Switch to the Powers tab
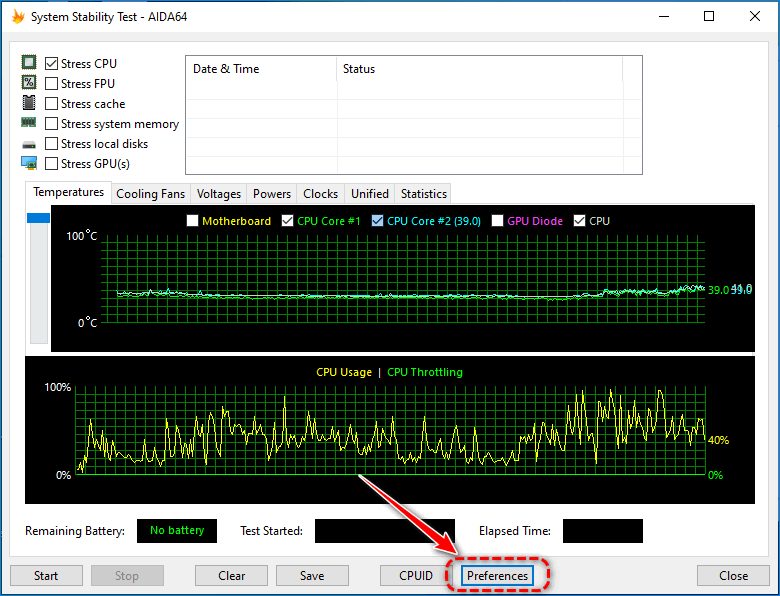Screen dimensions: 780x596 [x=272, y=194]
